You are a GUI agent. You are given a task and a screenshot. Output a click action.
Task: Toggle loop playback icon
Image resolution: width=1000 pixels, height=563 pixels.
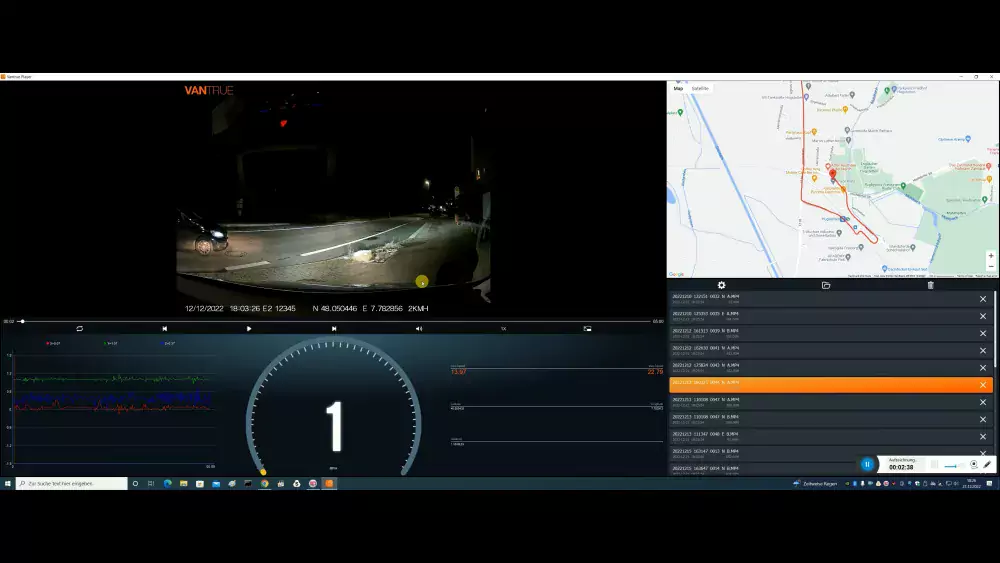pyautogui.click(x=80, y=329)
